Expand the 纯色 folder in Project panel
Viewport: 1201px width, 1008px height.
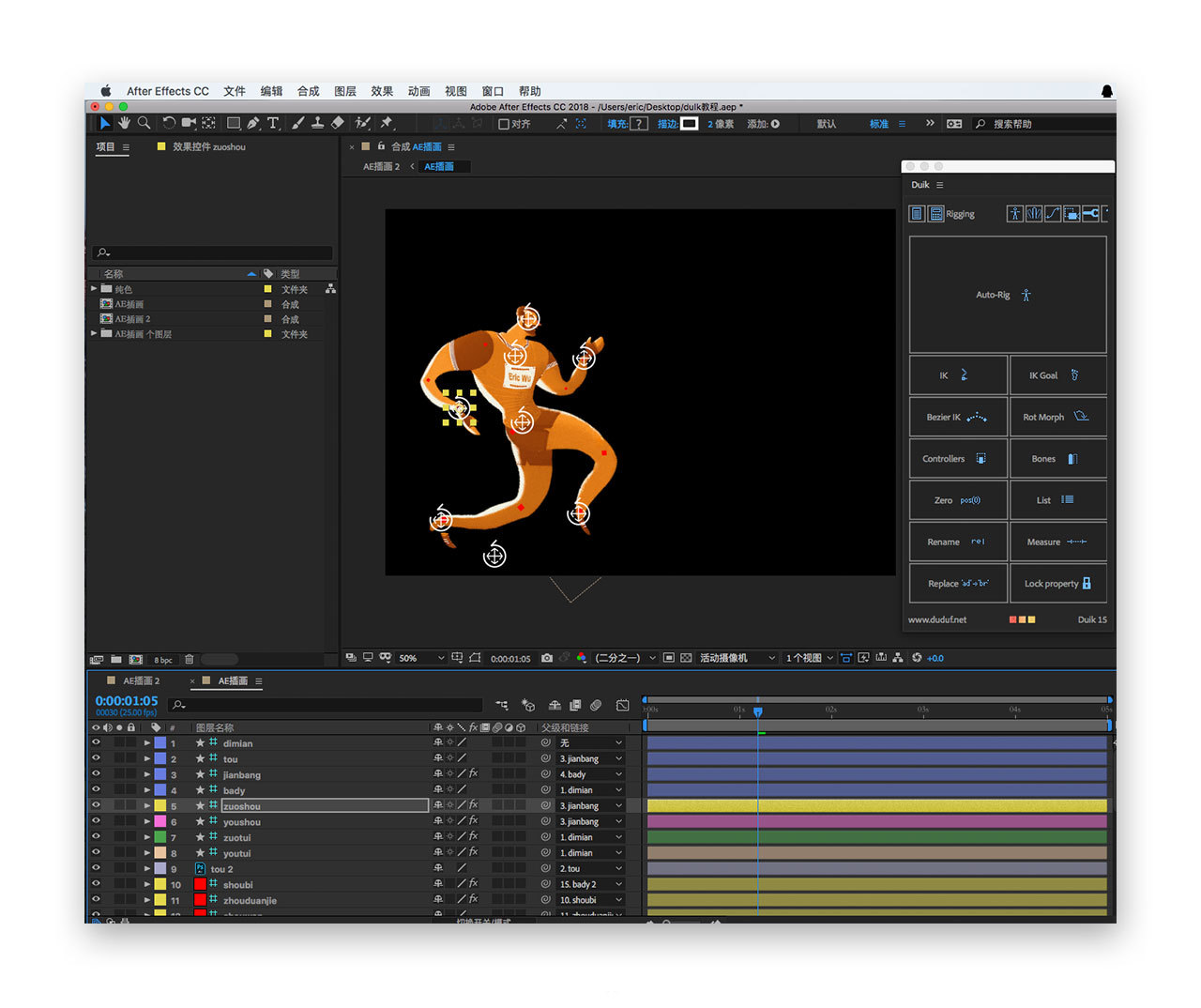(x=94, y=288)
